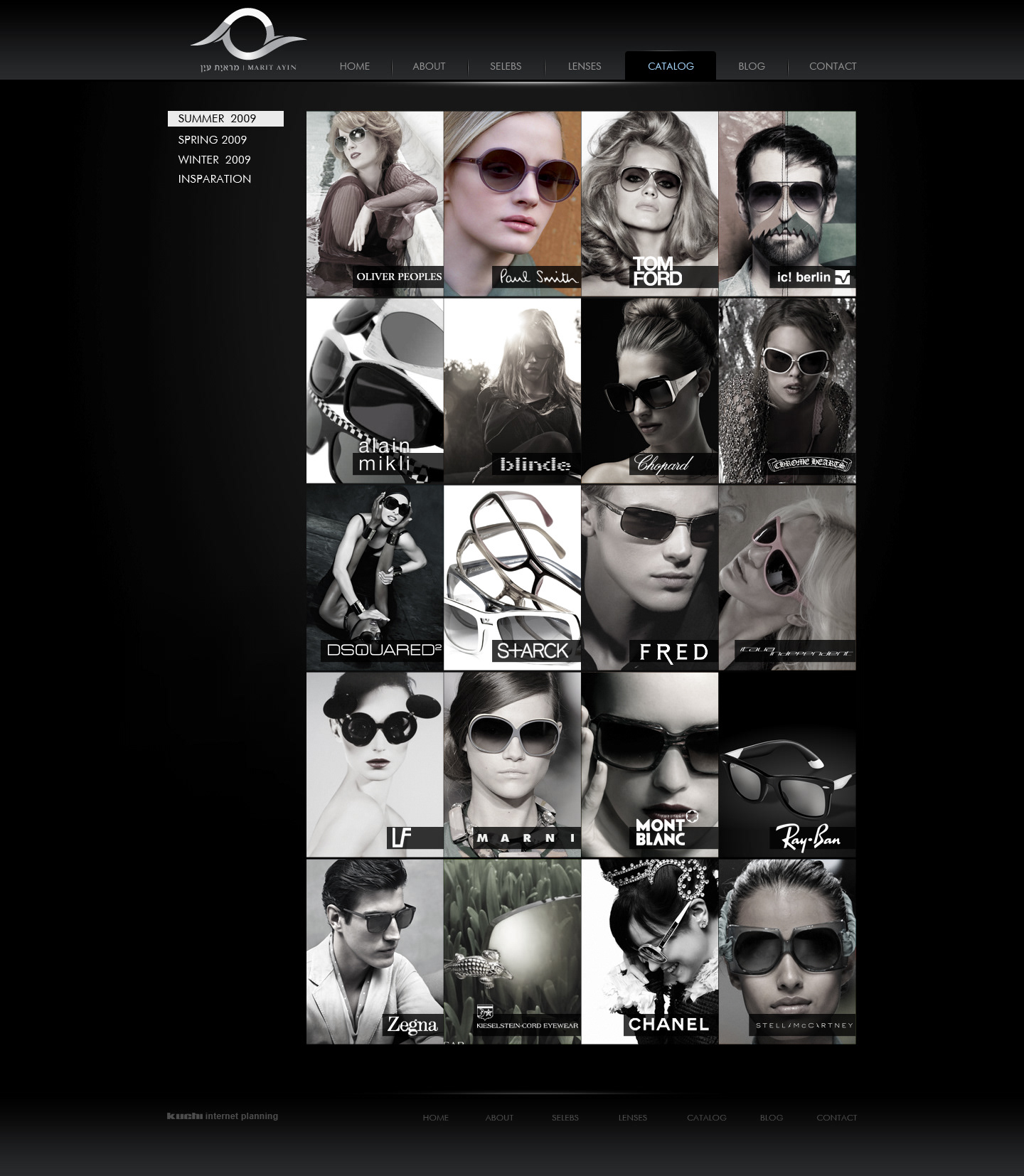The height and width of the screenshot is (1176, 1024).
Task: Open the Mont Blanc brand tile
Action: tap(650, 764)
